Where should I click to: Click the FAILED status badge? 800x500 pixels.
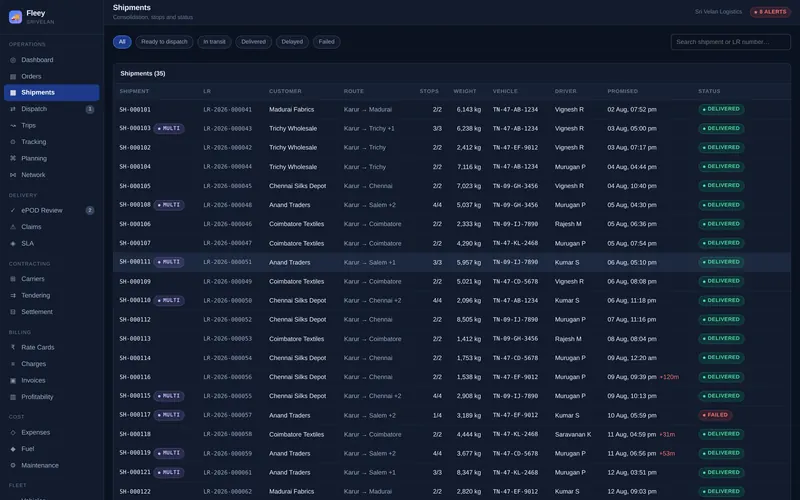(x=715, y=415)
